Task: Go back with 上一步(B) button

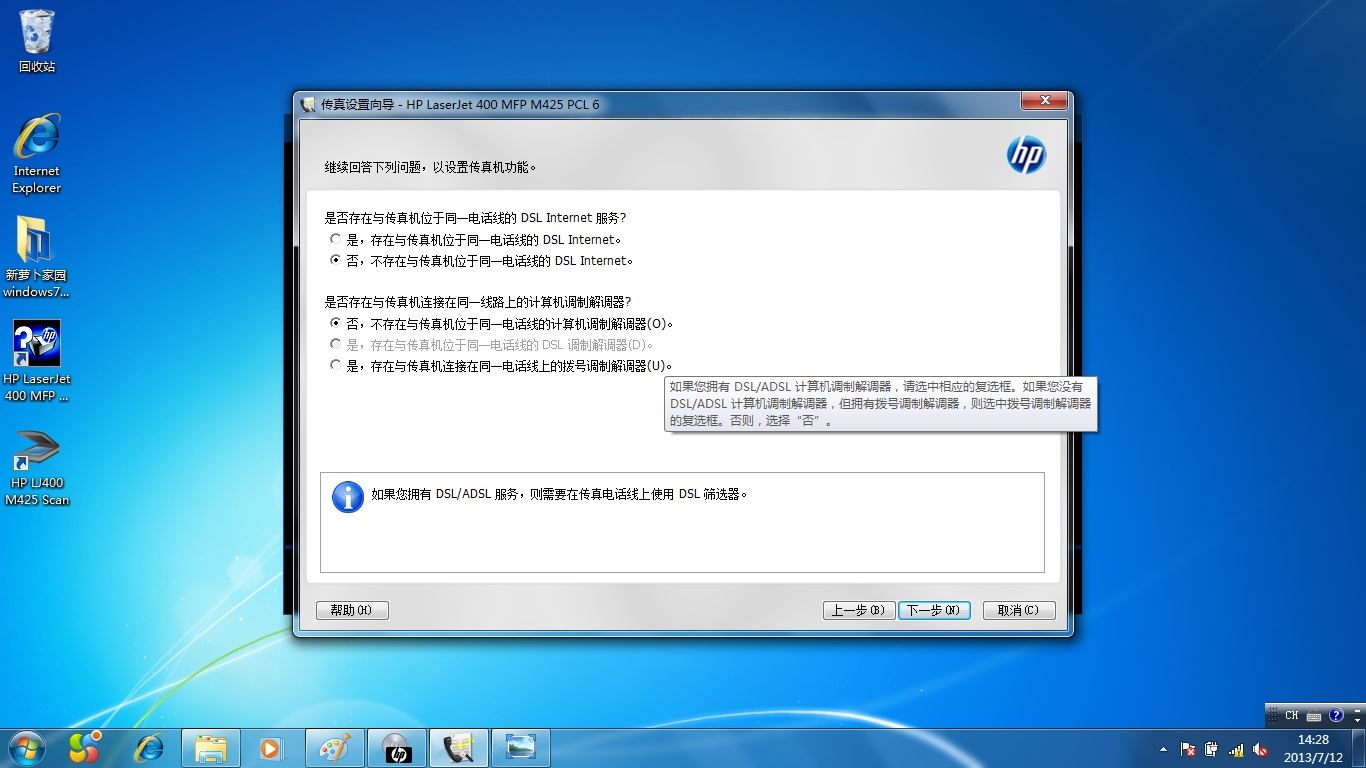Action: [x=859, y=610]
